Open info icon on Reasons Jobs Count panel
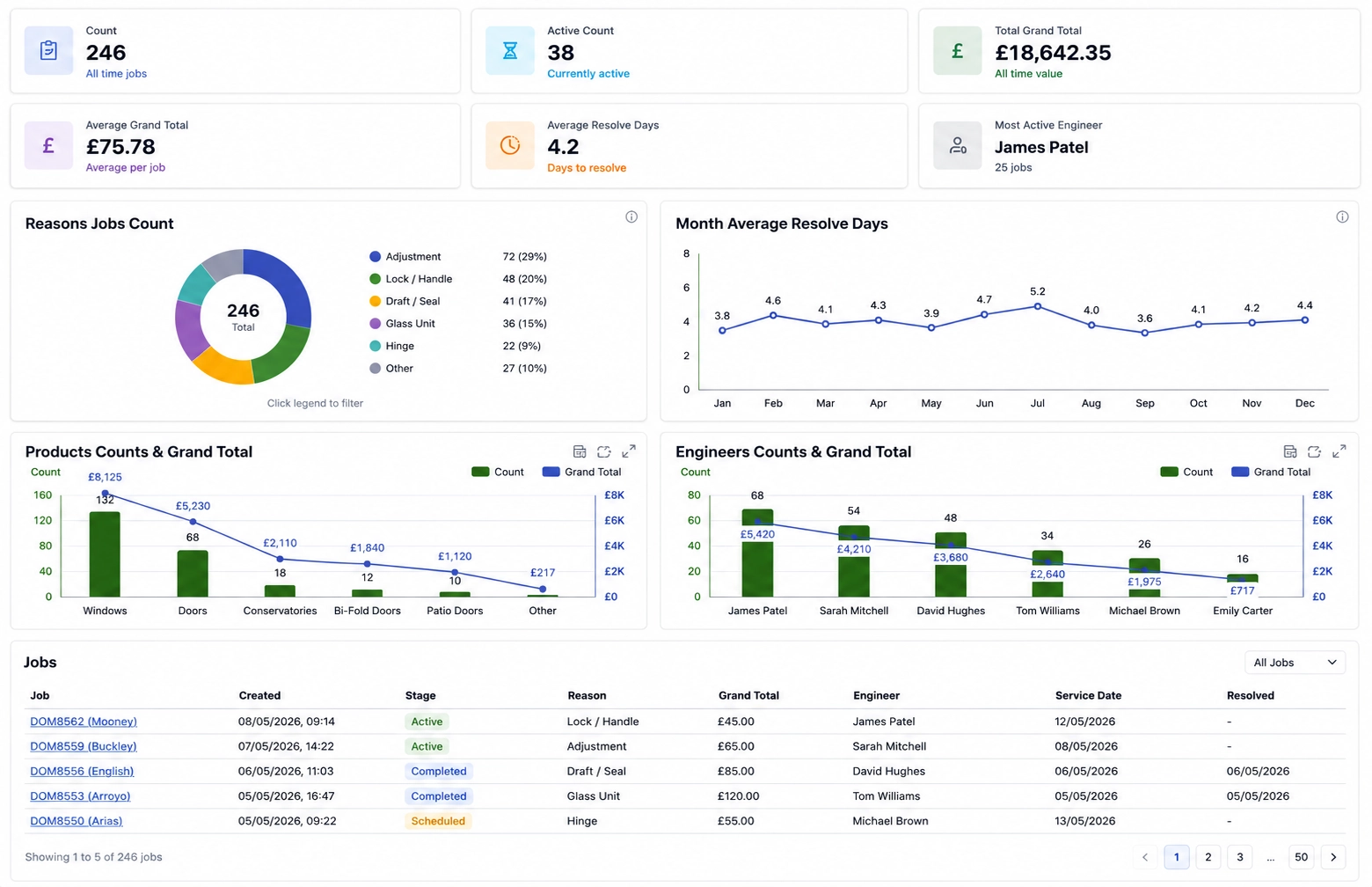Viewport: 1372px width, 887px height. [x=631, y=217]
